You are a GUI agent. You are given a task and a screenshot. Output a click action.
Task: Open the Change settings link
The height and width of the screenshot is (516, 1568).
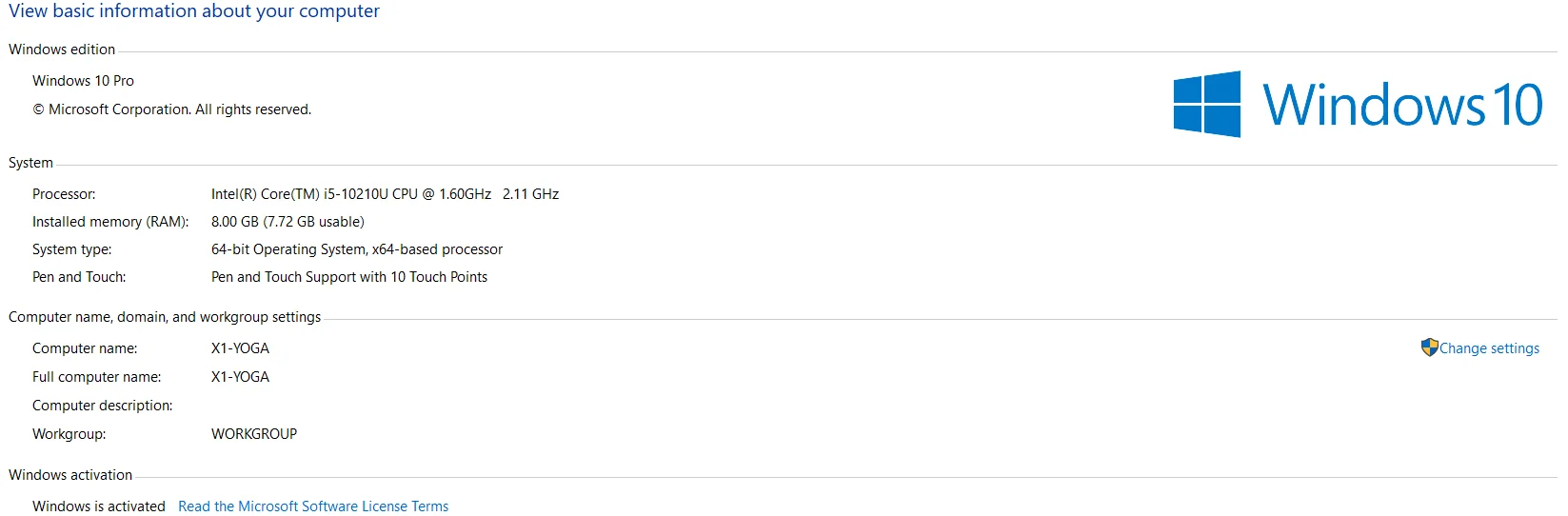pyautogui.click(x=1489, y=348)
